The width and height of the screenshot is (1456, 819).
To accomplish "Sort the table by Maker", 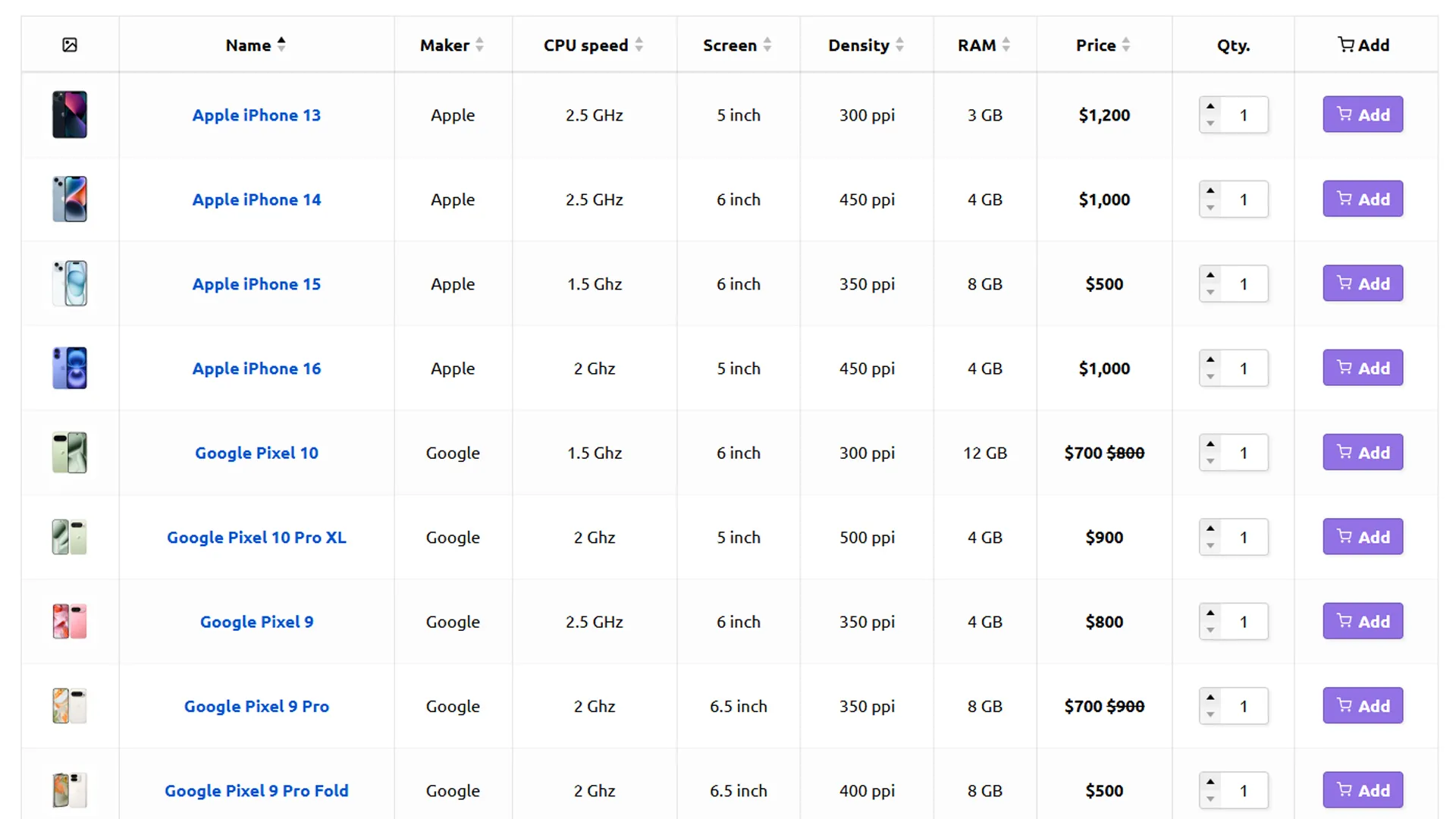I will pos(452,45).
